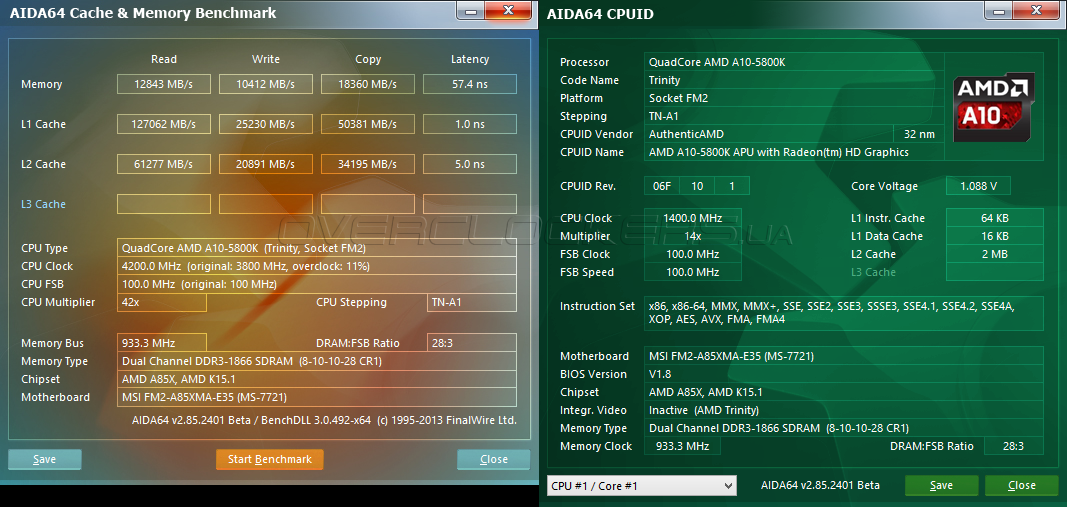Select the 4200.0 MHz CPU Clock field

click(x=316, y=266)
